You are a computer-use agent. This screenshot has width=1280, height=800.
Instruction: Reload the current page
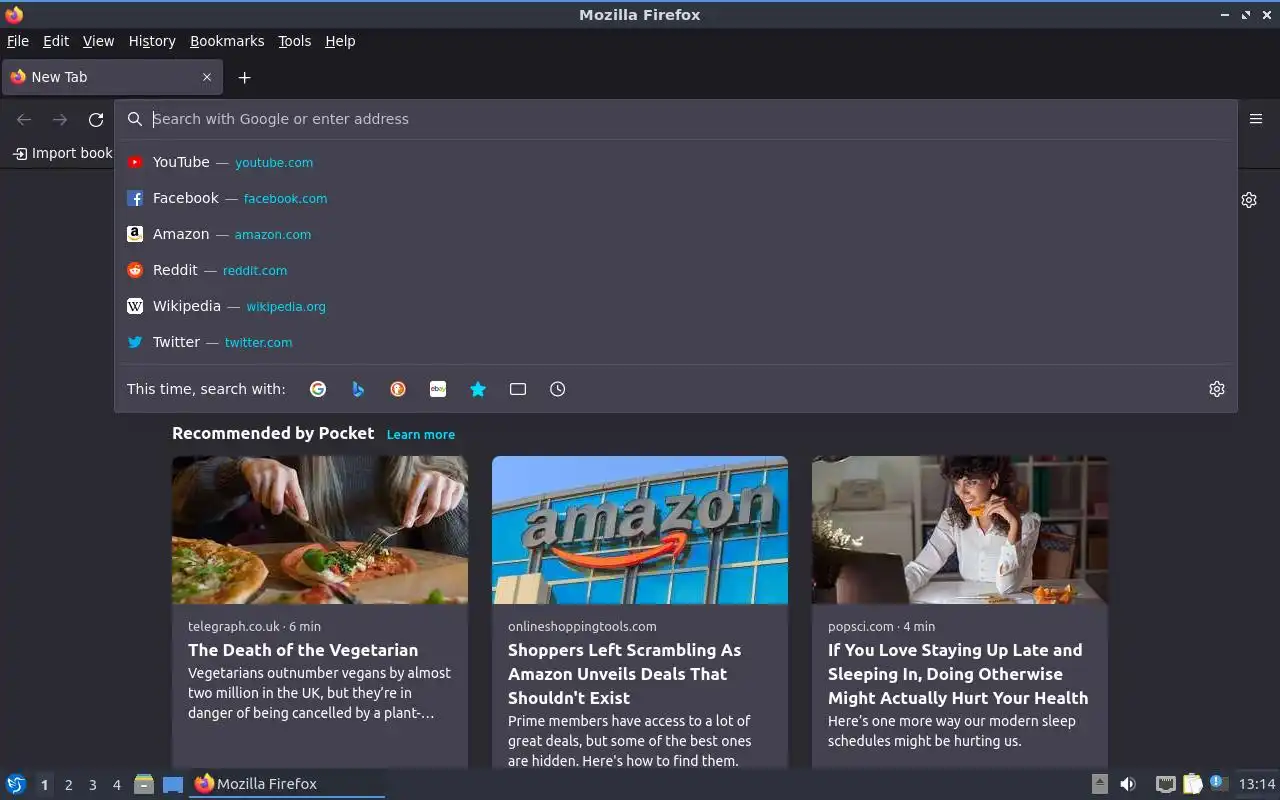point(96,120)
